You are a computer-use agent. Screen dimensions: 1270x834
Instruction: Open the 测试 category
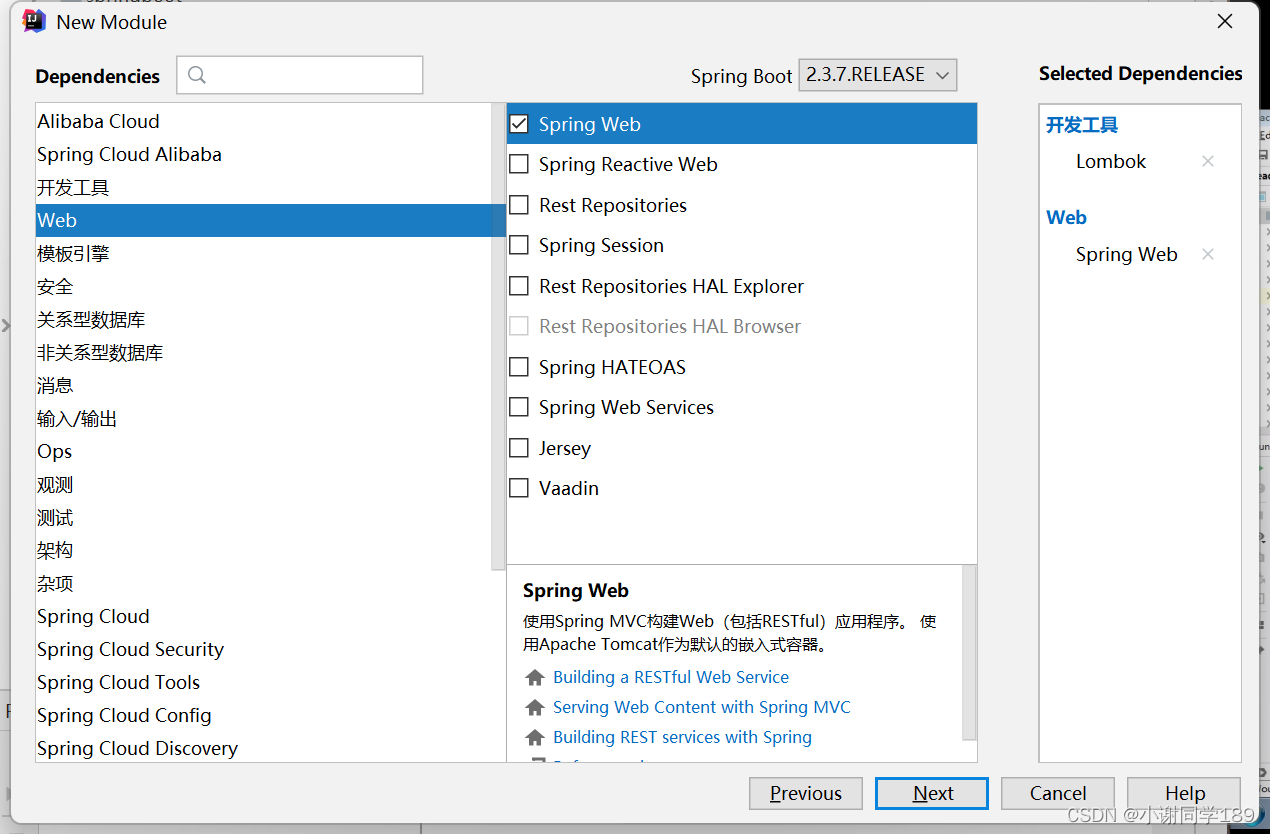click(264, 517)
